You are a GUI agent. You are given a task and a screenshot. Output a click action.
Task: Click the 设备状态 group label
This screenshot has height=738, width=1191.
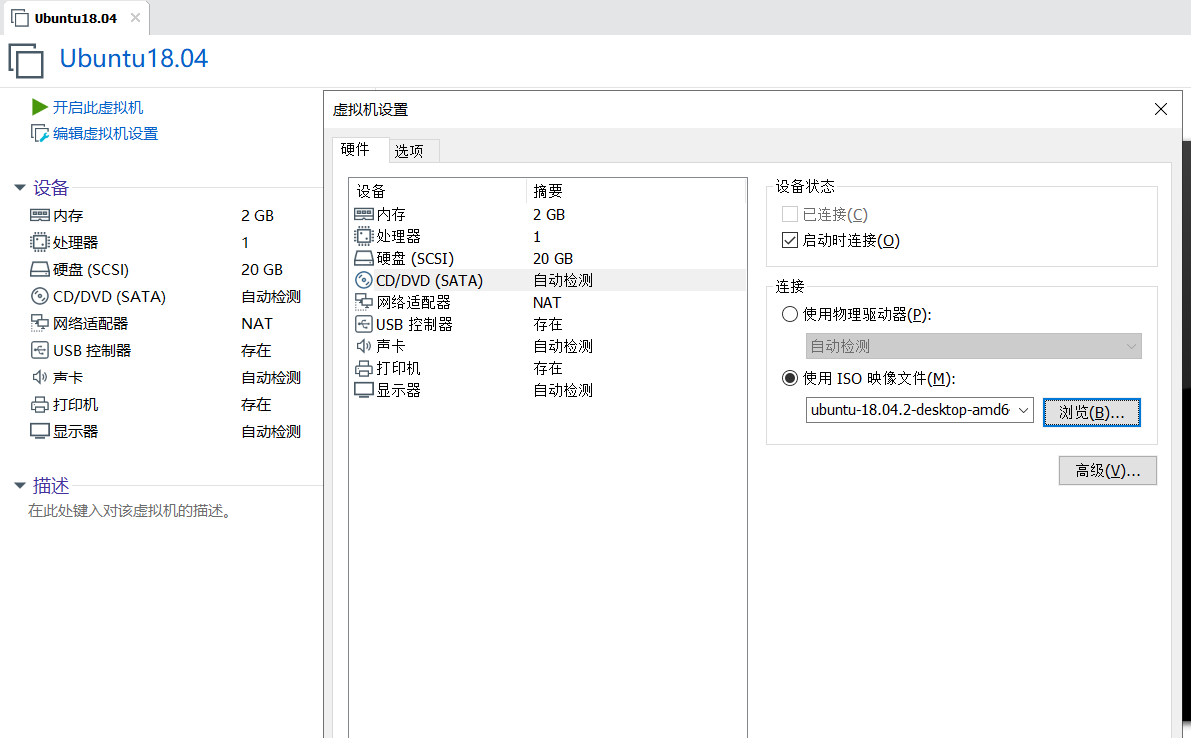(805, 186)
